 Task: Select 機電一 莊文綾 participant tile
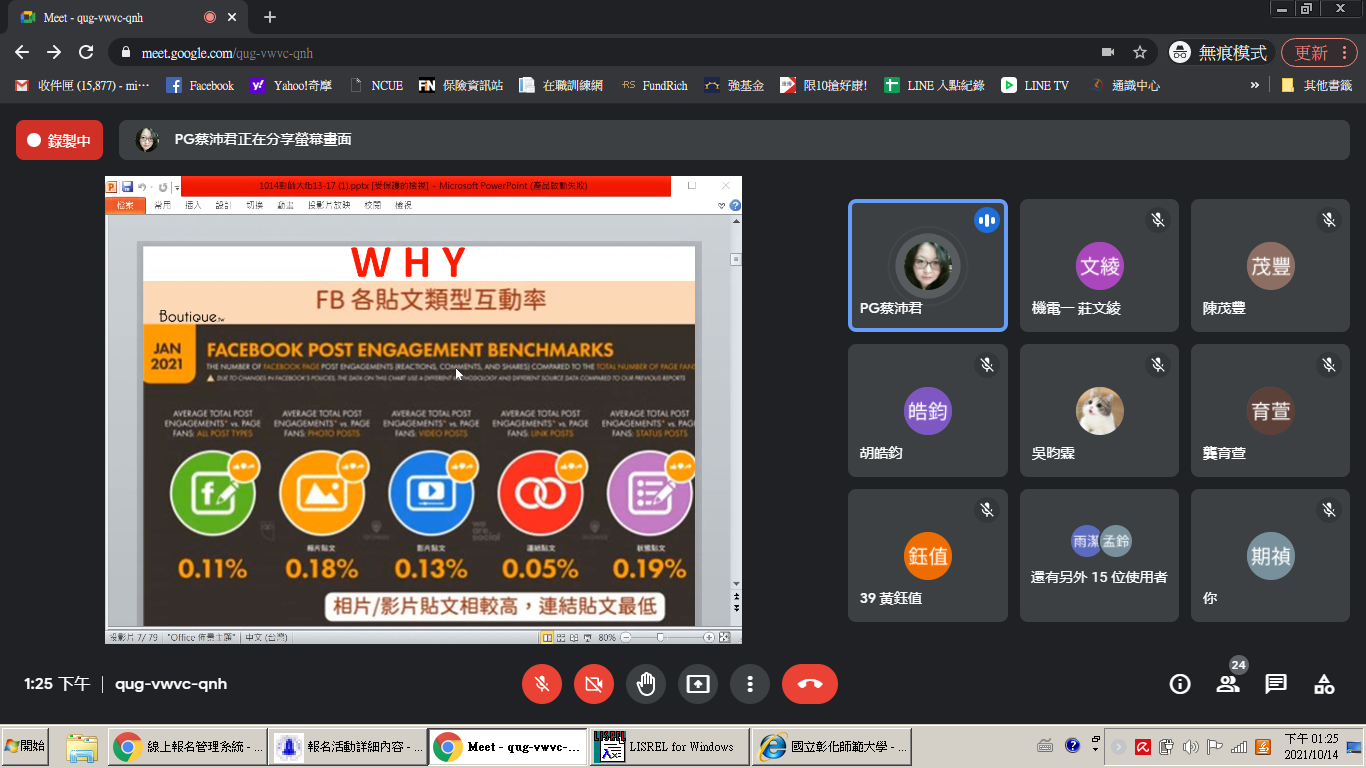[1100, 265]
